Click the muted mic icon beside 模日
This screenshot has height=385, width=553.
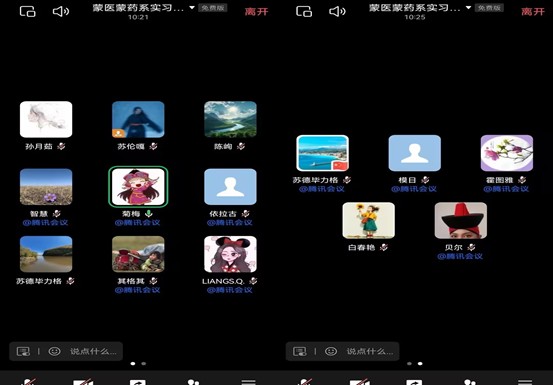[425, 180]
